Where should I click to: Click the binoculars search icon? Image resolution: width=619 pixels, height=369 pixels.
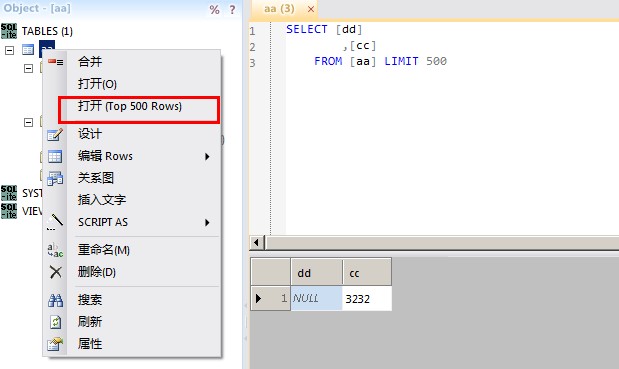(55, 300)
